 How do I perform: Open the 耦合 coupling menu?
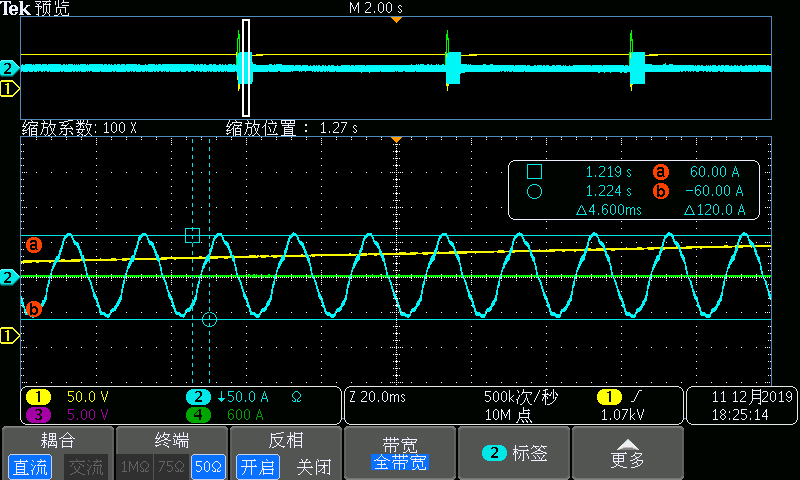point(57,440)
